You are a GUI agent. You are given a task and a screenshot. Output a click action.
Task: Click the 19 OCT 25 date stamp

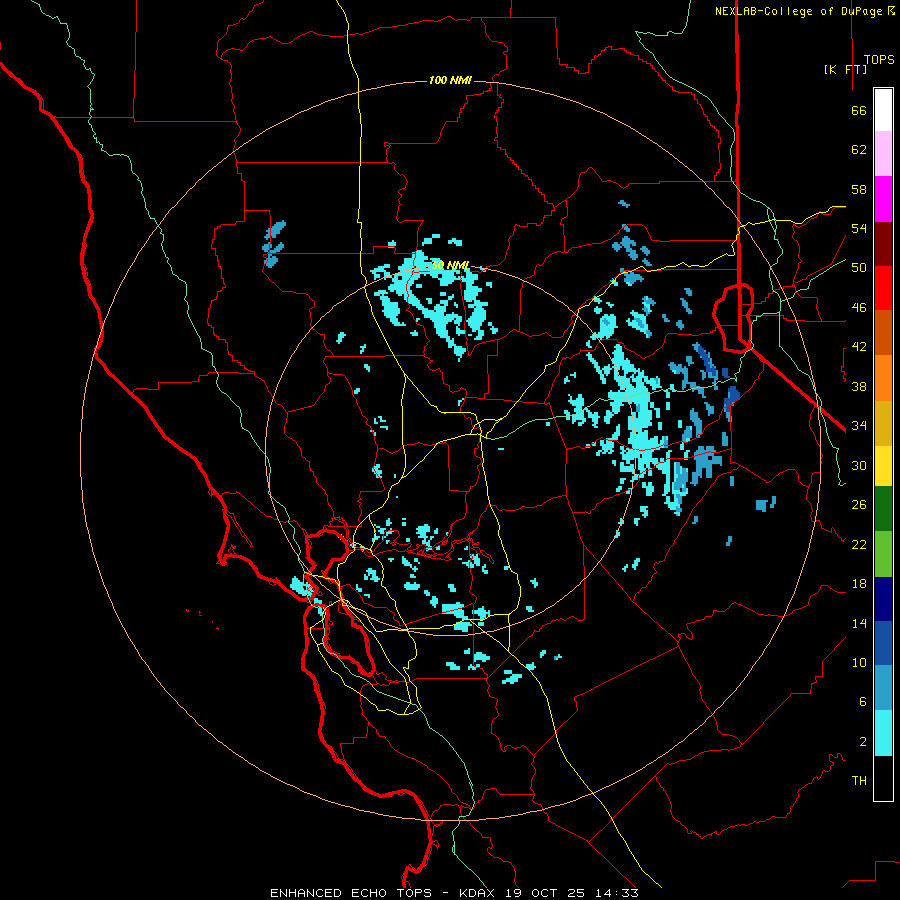point(545,893)
